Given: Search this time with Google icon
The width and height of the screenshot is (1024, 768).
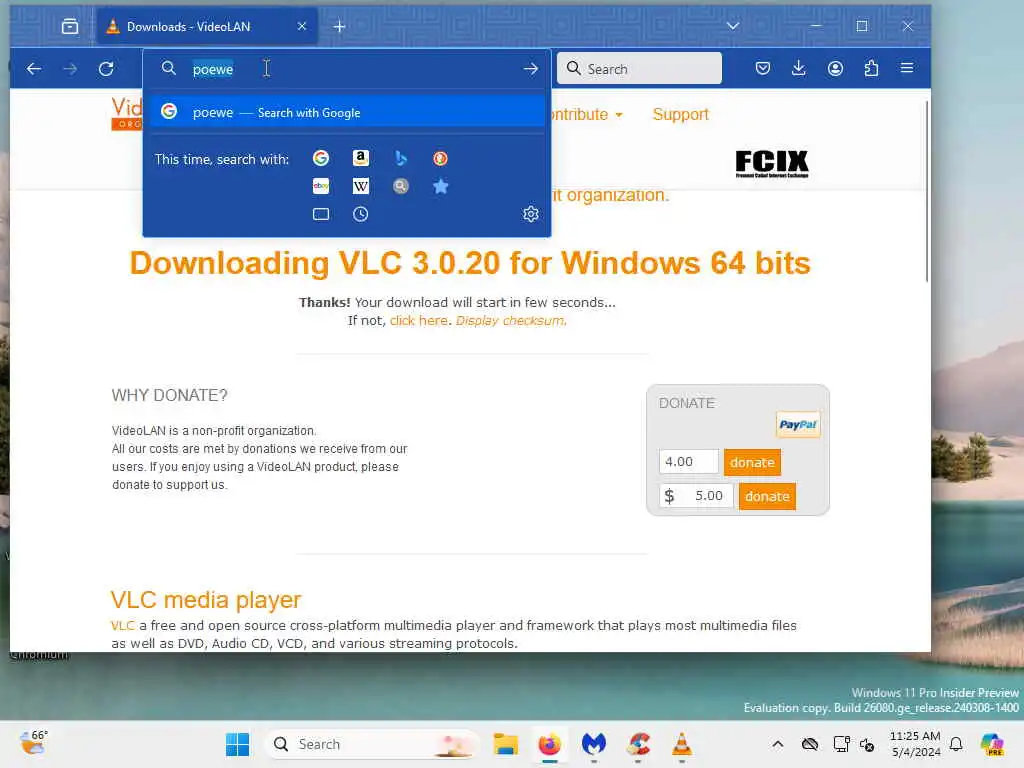Looking at the screenshot, I should coord(321,158).
